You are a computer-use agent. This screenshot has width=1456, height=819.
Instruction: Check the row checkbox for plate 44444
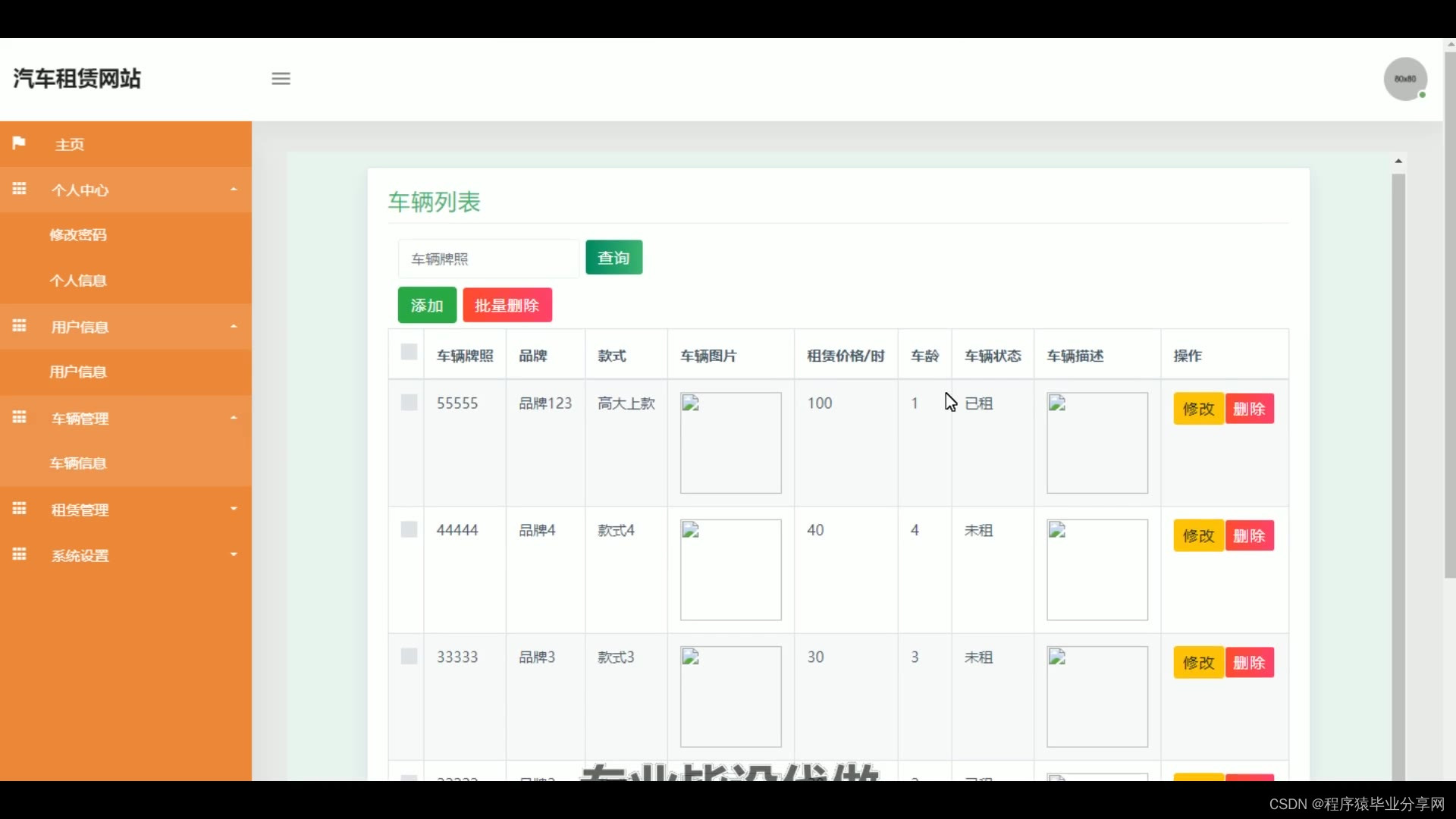409,529
